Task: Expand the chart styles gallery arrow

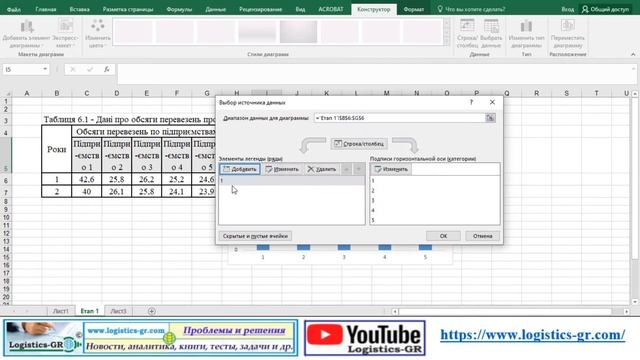Action: click(447, 41)
